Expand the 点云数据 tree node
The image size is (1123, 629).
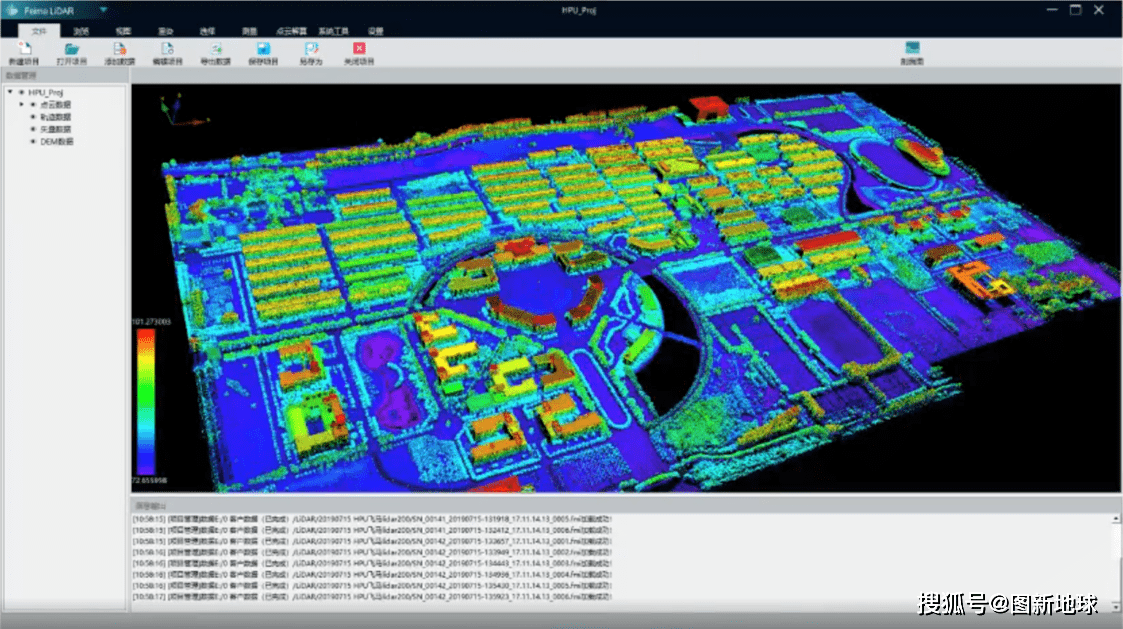(x=22, y=104)
